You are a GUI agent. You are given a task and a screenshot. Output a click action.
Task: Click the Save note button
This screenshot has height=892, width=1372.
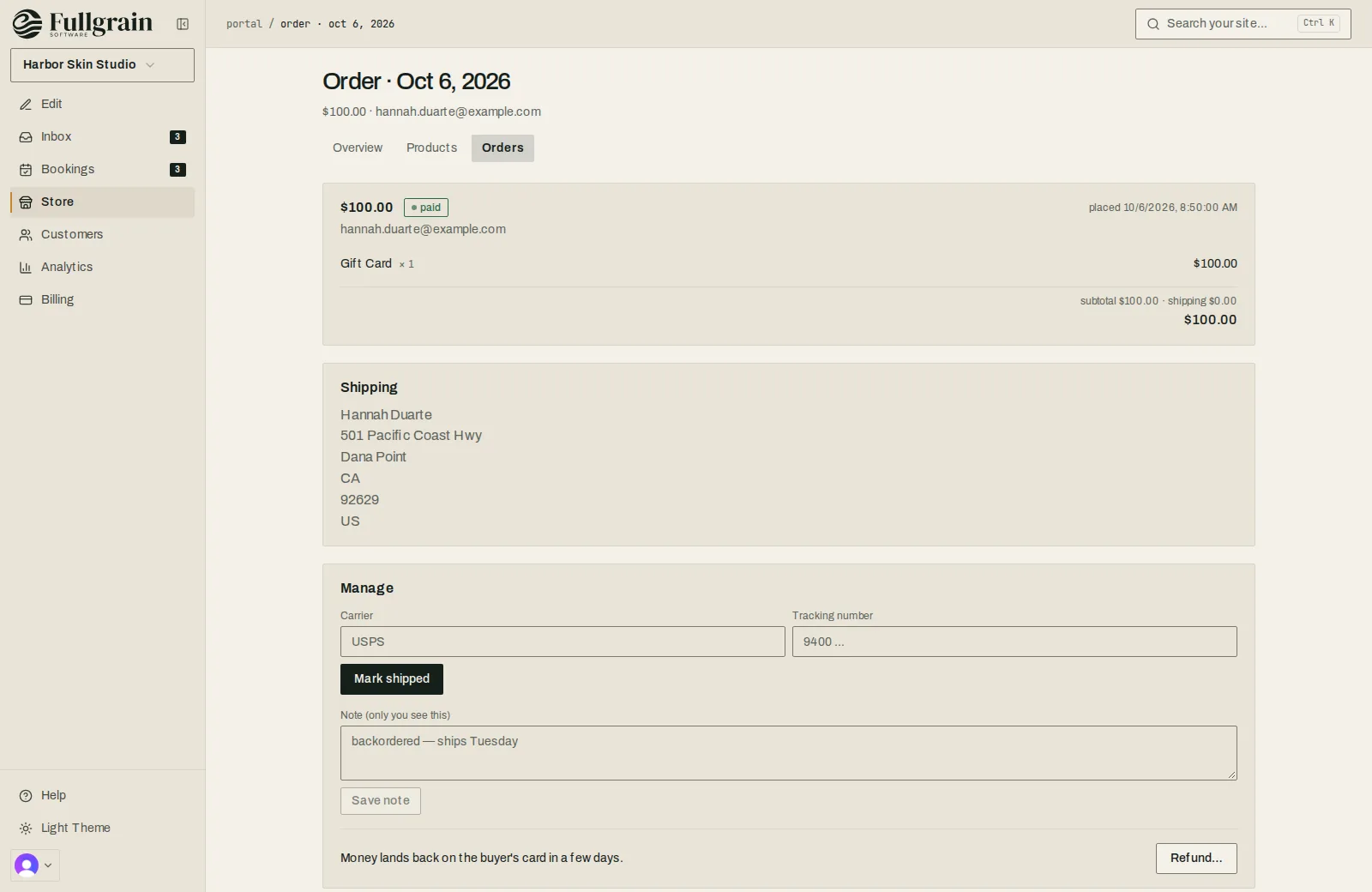click(x=381, y=801)
